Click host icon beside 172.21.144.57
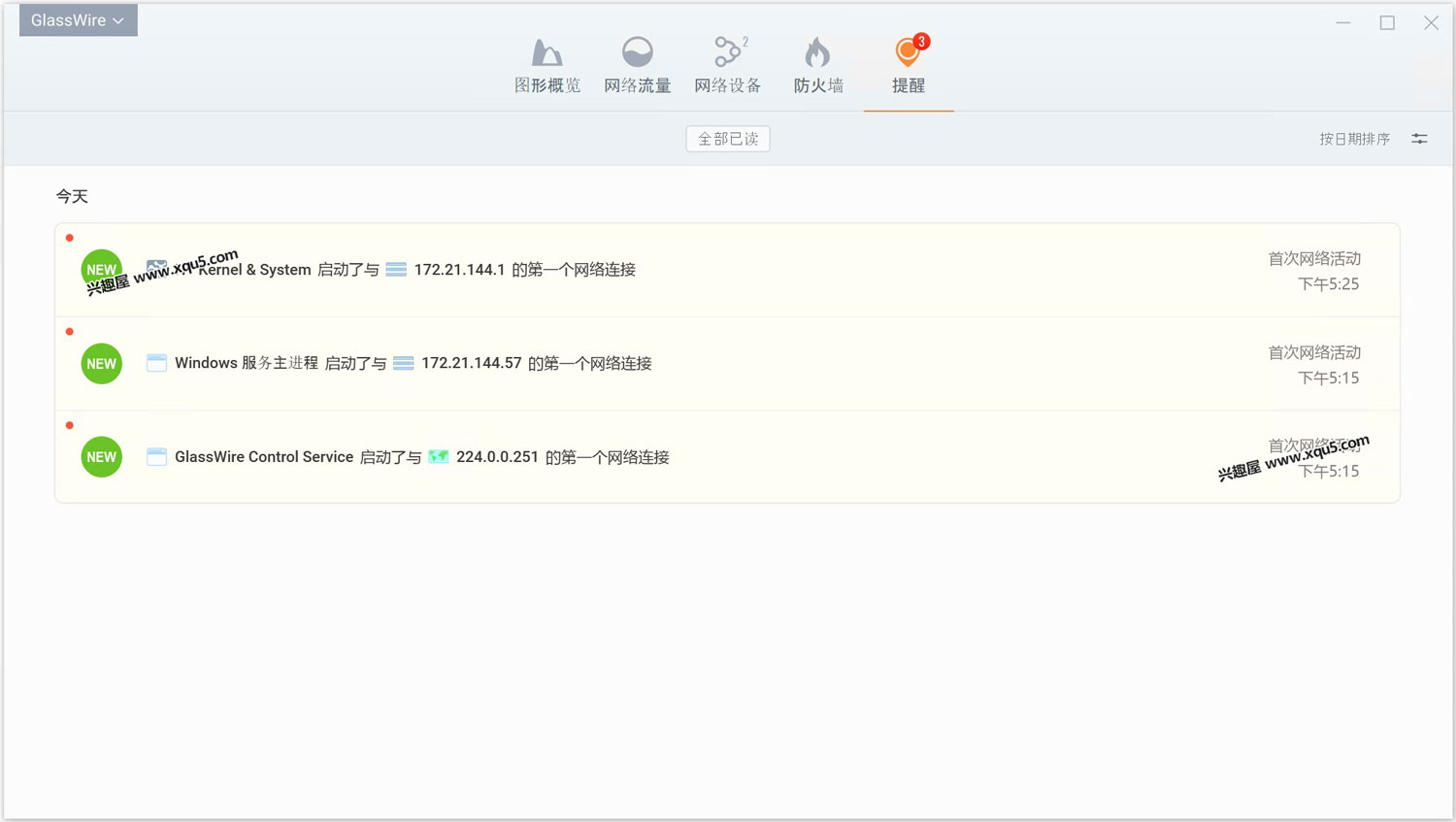Viewport: 1456px width, 822px height. [x=404, y=363]
